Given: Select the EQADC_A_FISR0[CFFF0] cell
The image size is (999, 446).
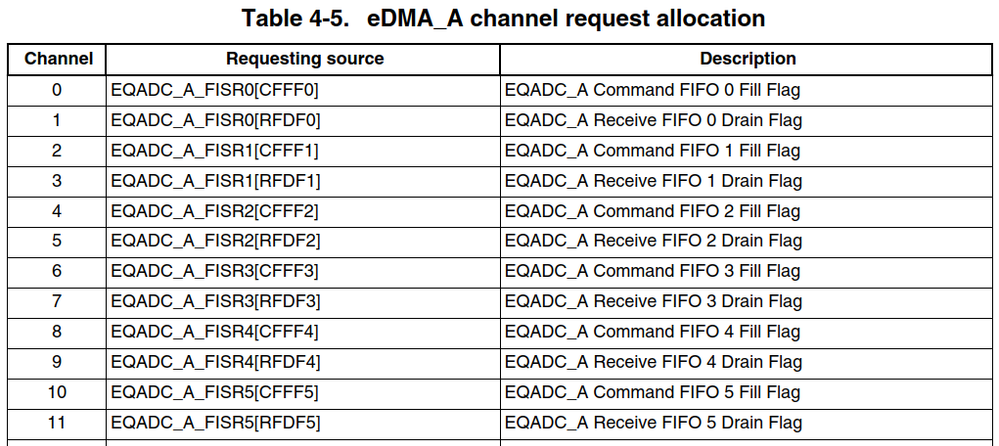Looking at the screenshot, I should [x=215, y=91].
